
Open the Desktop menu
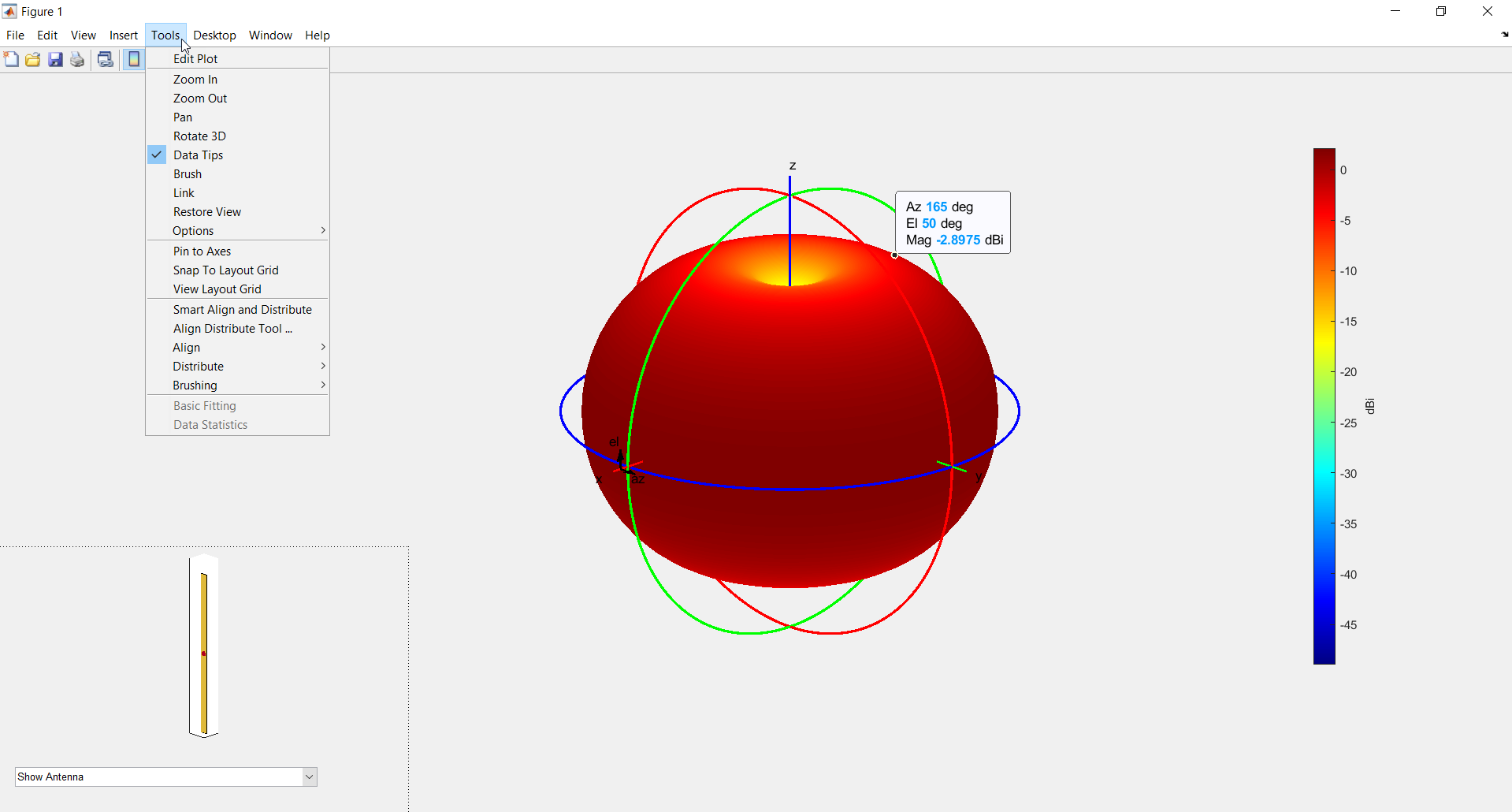coord(214,35)
